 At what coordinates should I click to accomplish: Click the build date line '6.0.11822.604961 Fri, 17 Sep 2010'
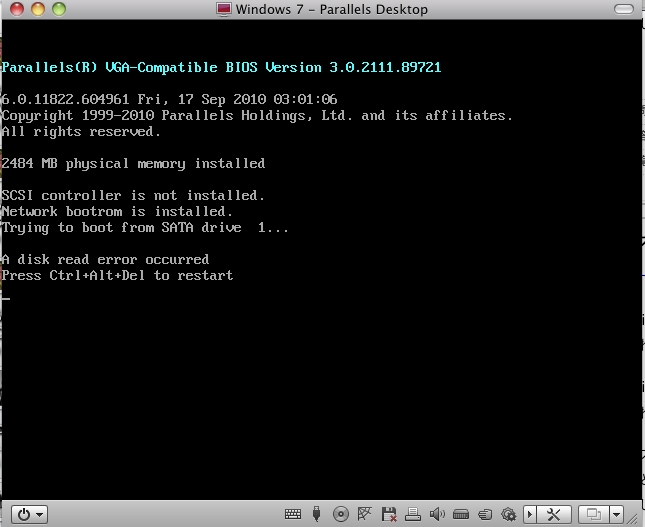click(x=169, y=99)
